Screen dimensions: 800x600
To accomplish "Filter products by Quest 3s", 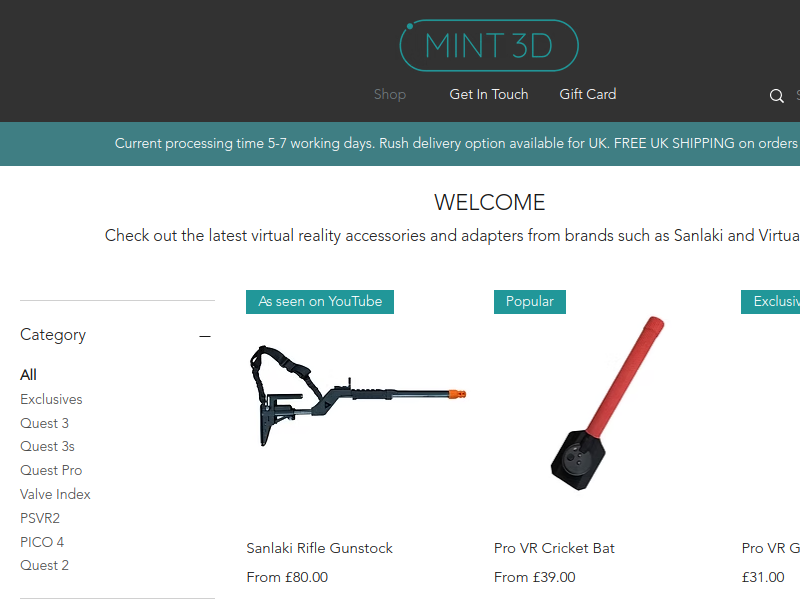I will tap(47, 446).
